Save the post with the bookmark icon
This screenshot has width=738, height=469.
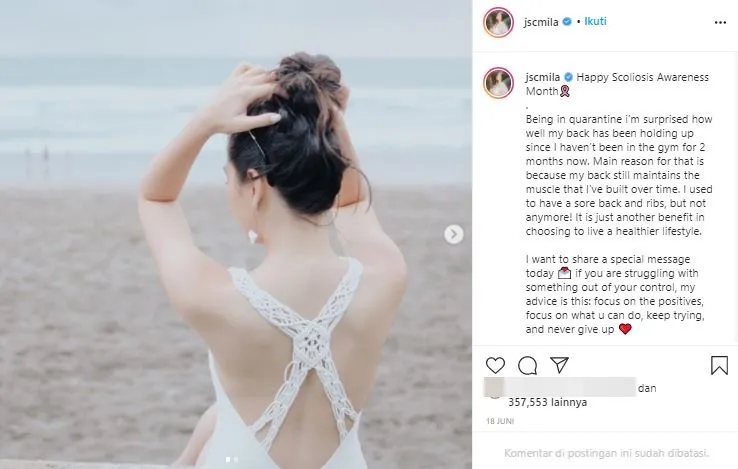(x=719, y=365)
